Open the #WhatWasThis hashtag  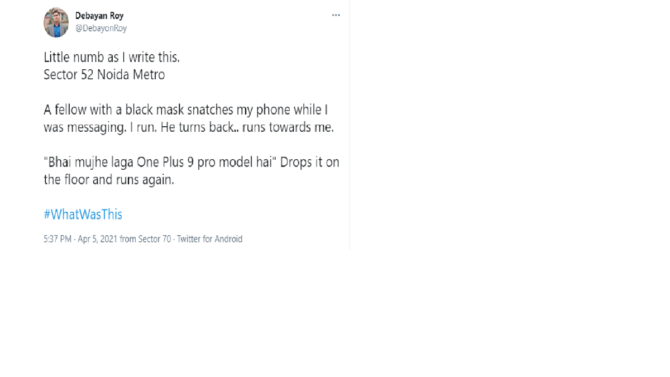pyautogui.click(x=83, y=214)
